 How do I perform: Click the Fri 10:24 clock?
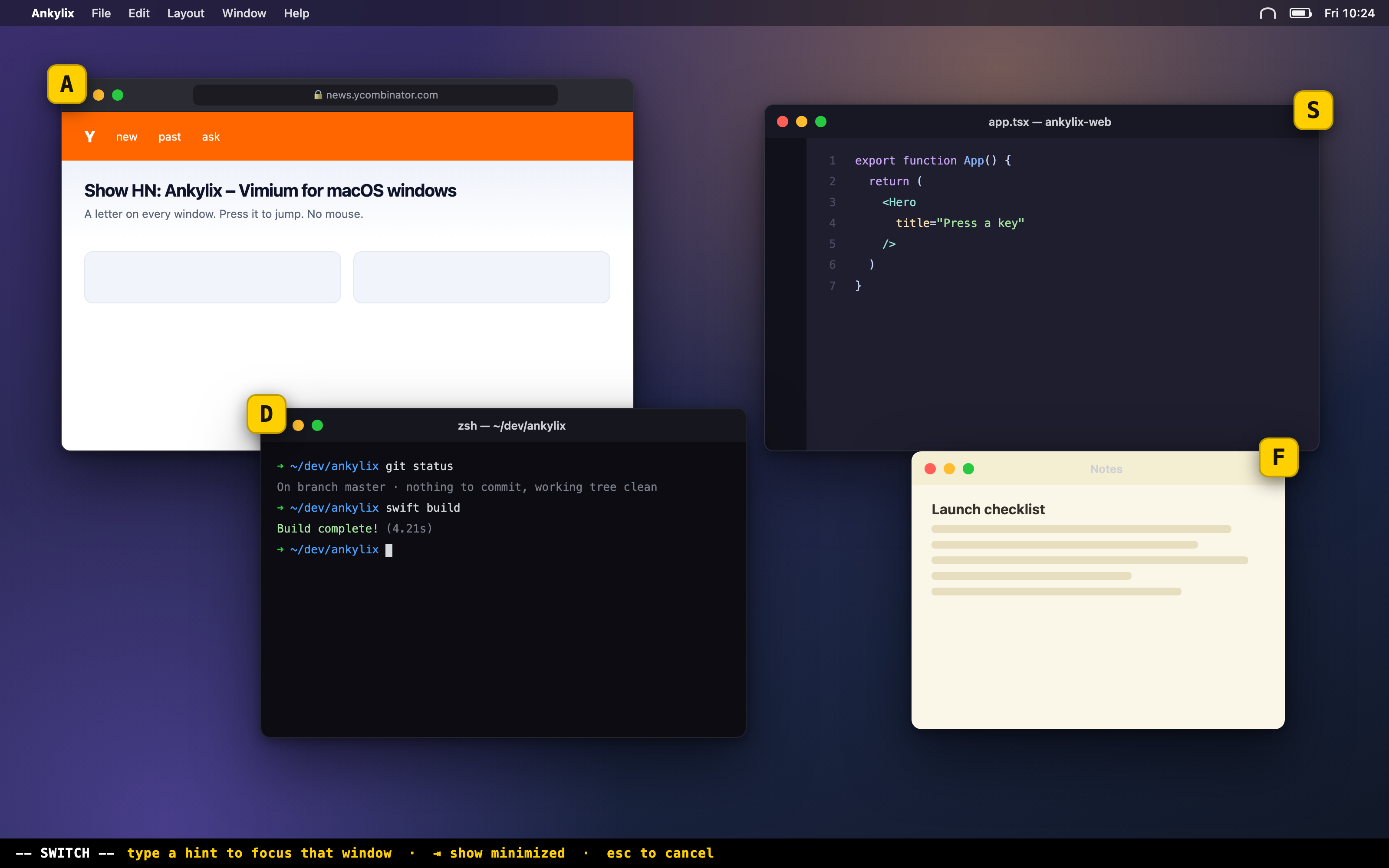(1349, 13)
